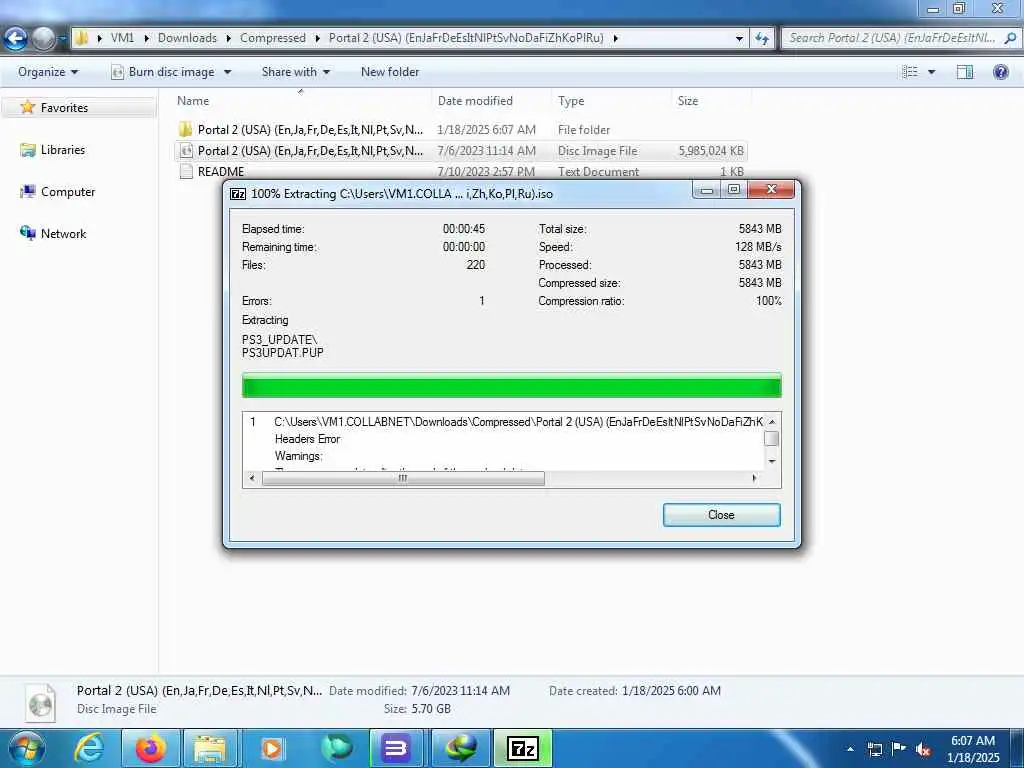
Task: Click VM1 in the address breadcrumb
Action: pyautogui.click(x=122, y=38)
